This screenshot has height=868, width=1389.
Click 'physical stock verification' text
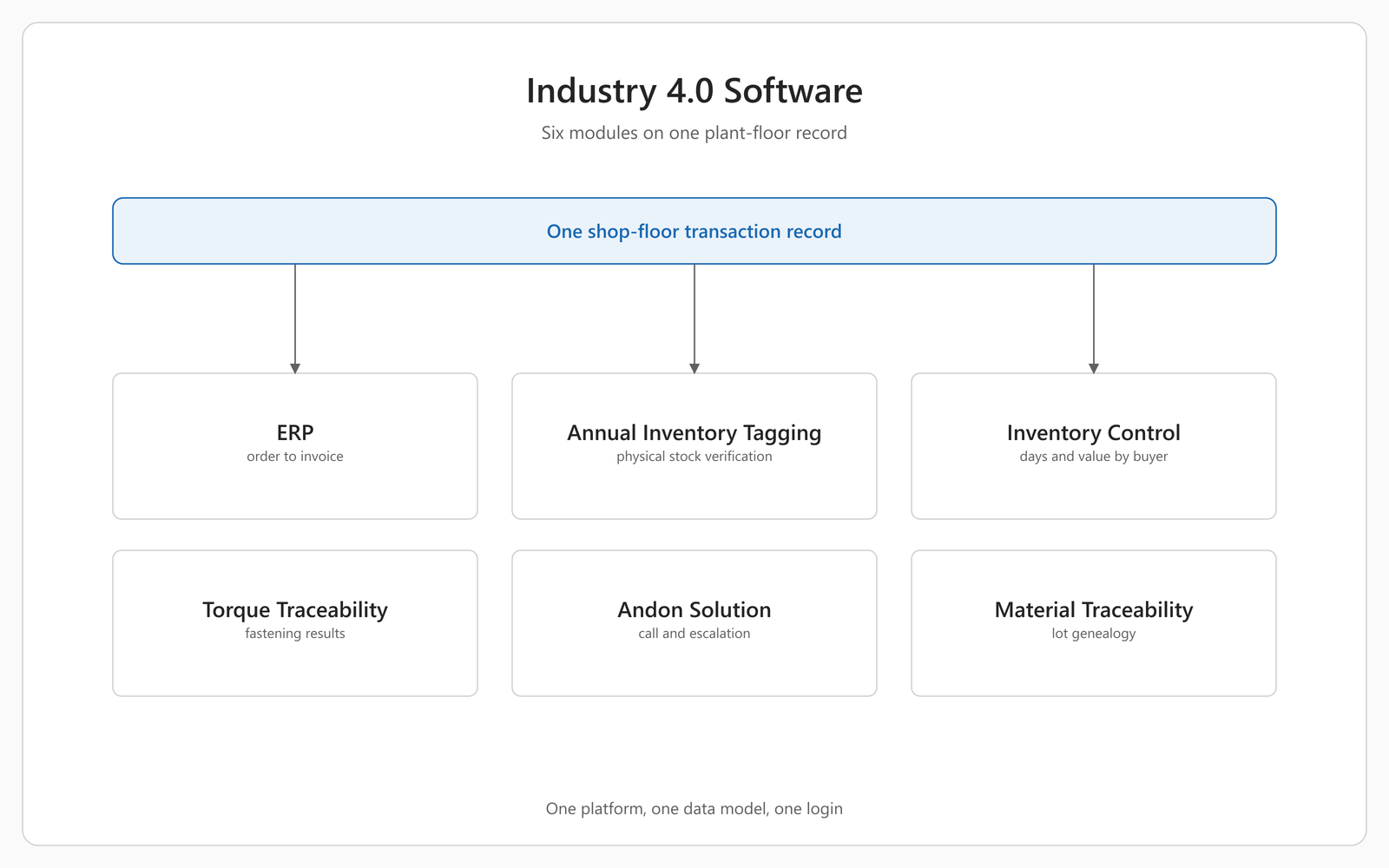click(694, 457)
